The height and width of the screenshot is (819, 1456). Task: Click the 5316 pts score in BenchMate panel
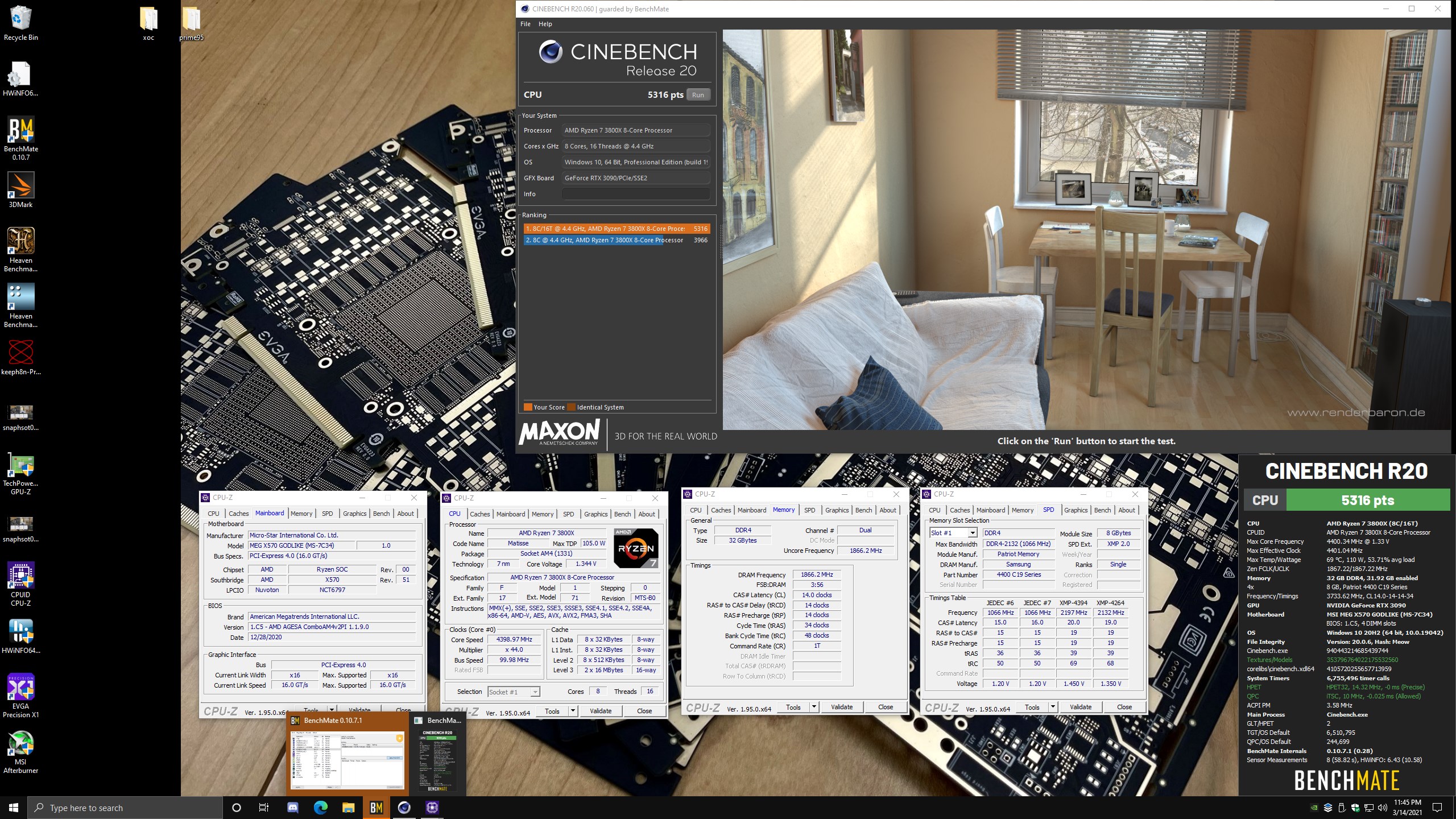(x=1367, y=500)
